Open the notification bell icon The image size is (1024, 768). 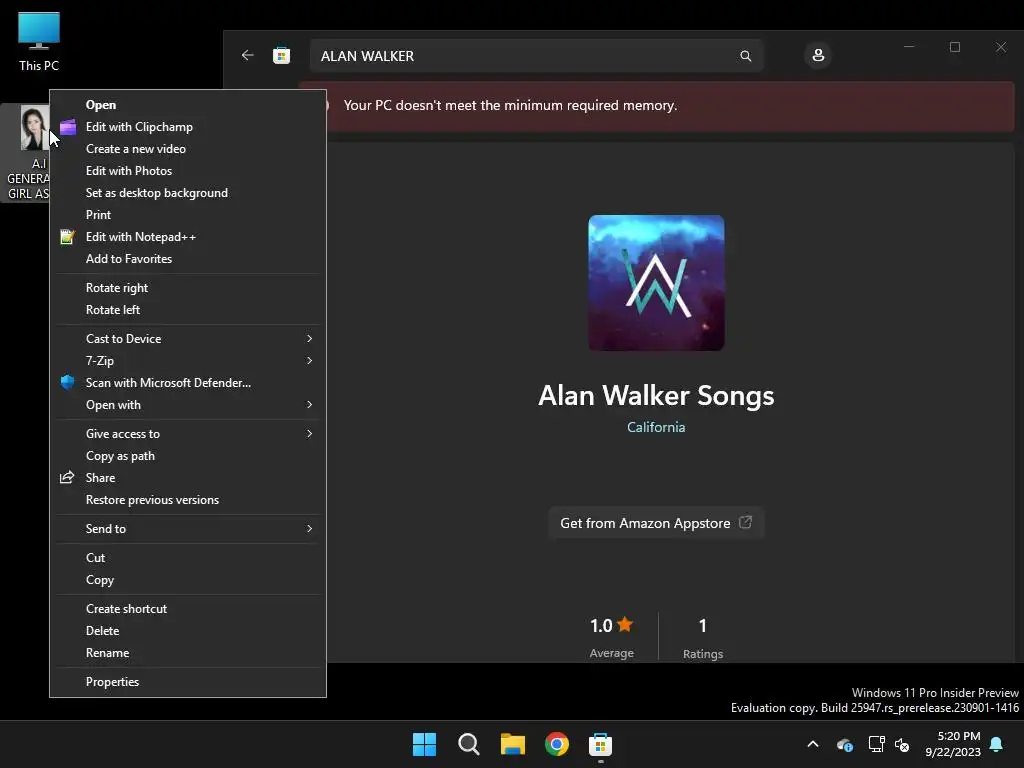(997, 744)
